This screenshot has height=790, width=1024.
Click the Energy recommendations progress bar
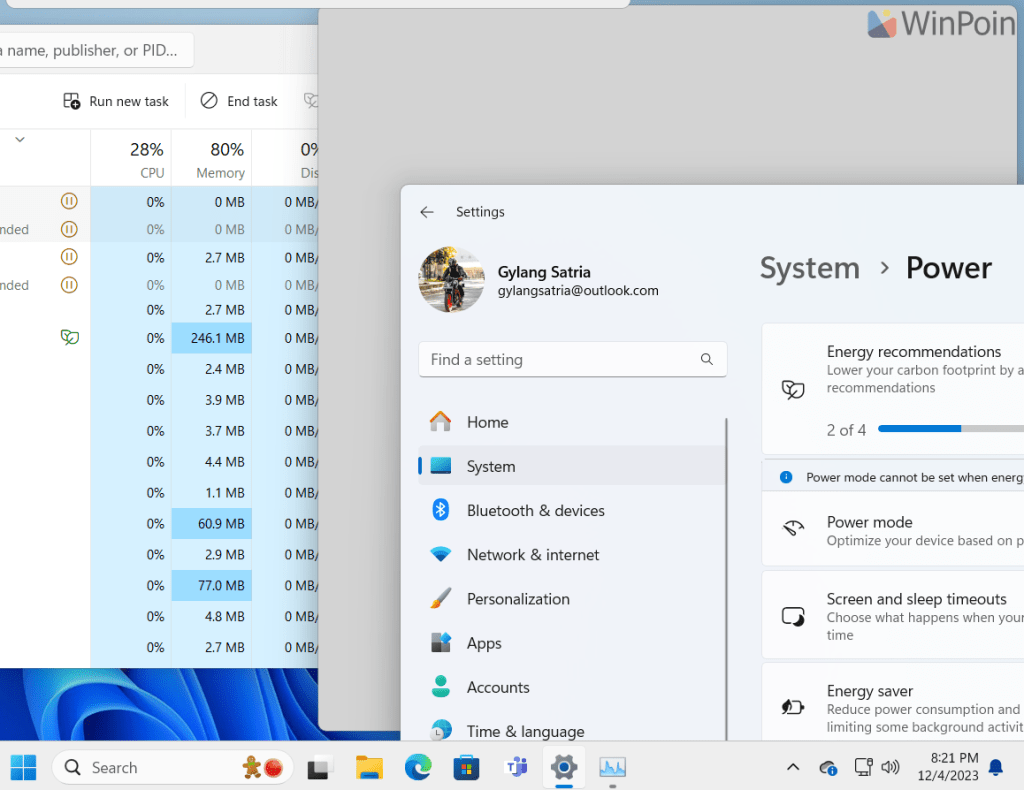coord(948,428)
